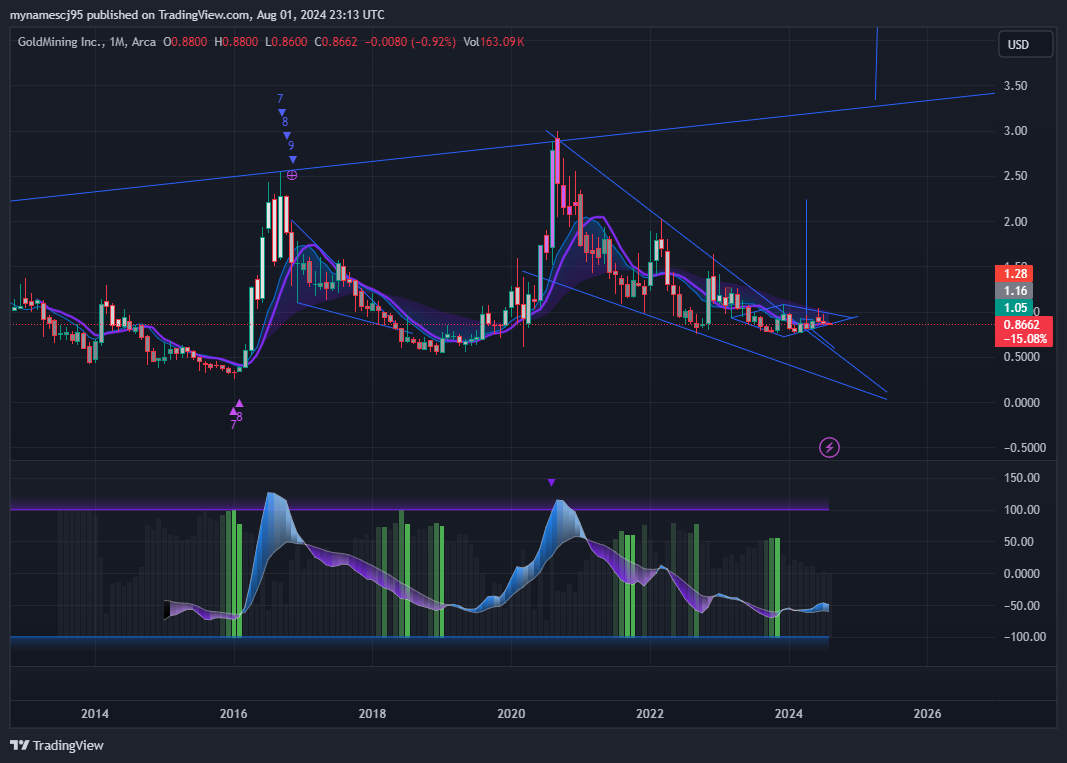
Task: Click the blue 7 count label above the 2016 peak
Action: 280,99
